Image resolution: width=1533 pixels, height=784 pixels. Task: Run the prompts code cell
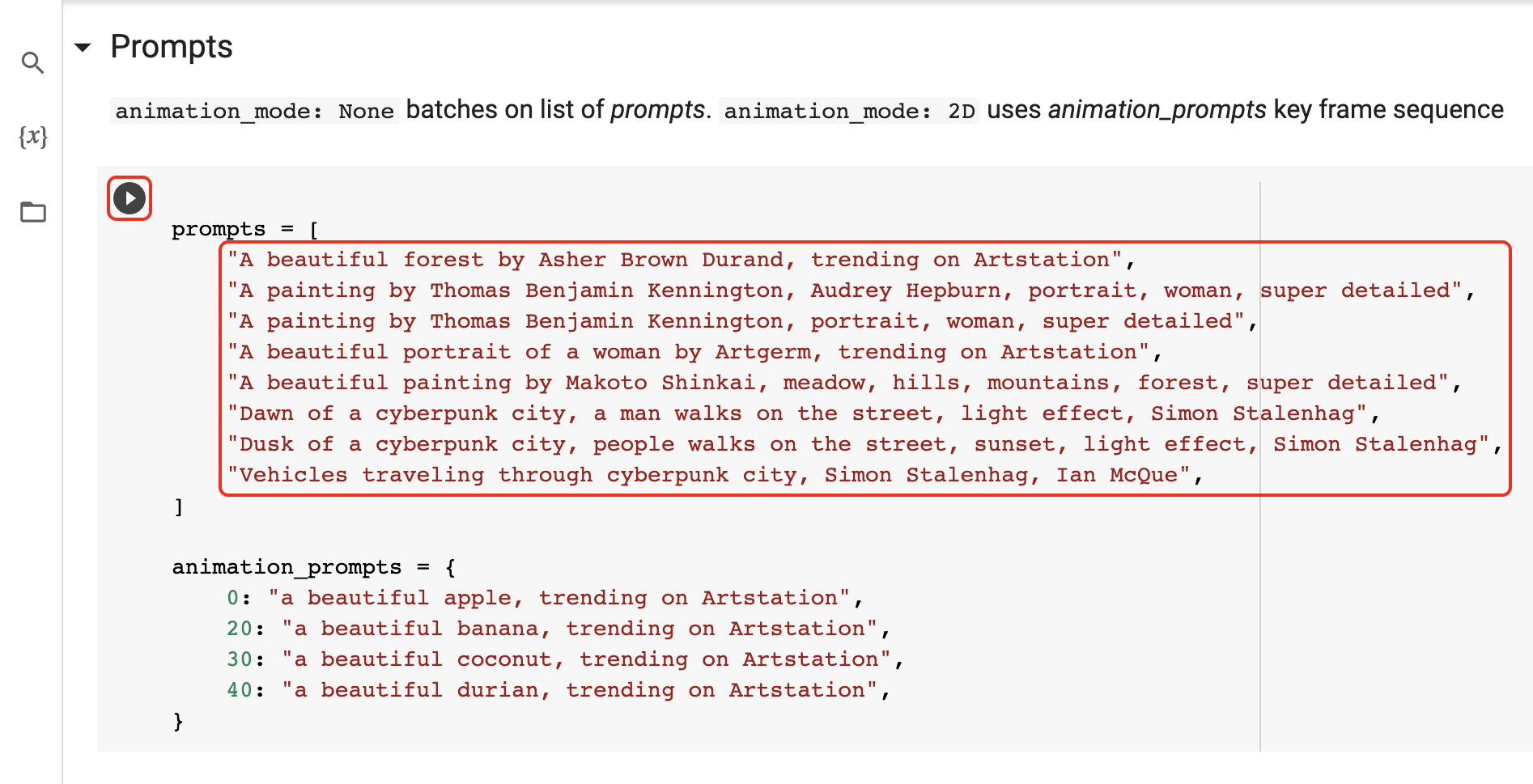130,198
